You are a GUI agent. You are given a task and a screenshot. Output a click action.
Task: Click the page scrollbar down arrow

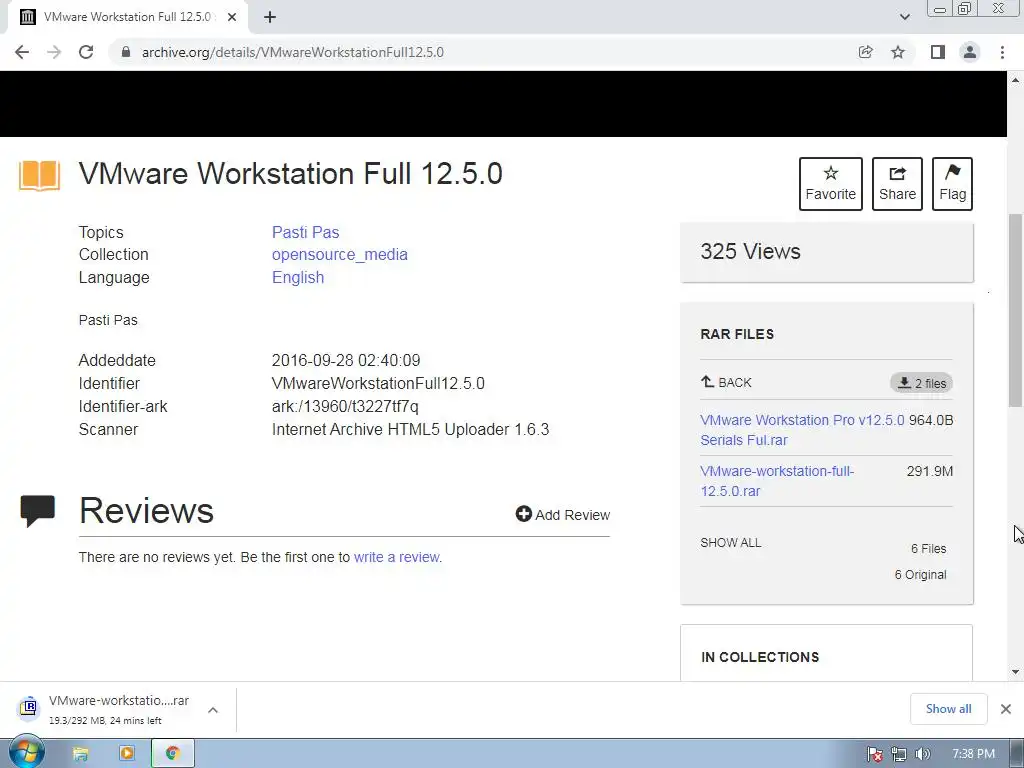[1016, 672]
